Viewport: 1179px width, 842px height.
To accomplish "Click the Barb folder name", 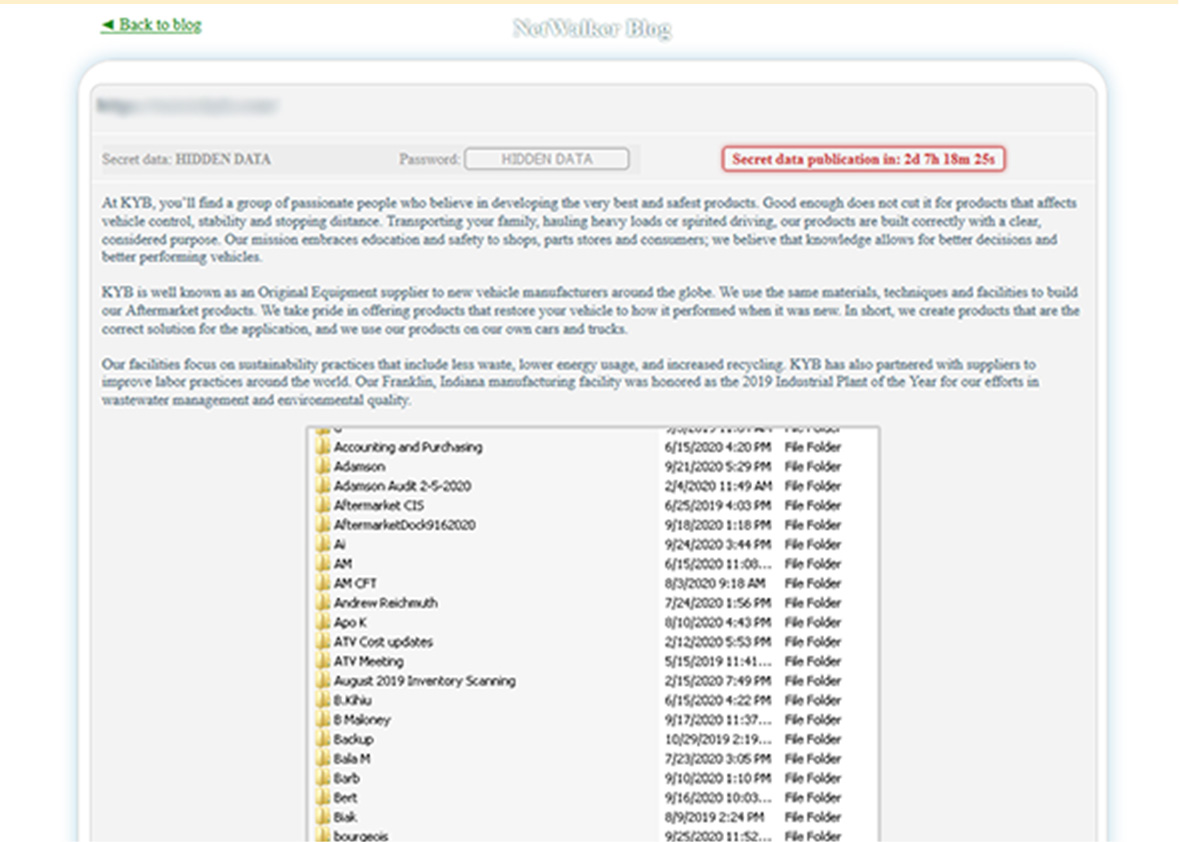I will coord(346,778).
